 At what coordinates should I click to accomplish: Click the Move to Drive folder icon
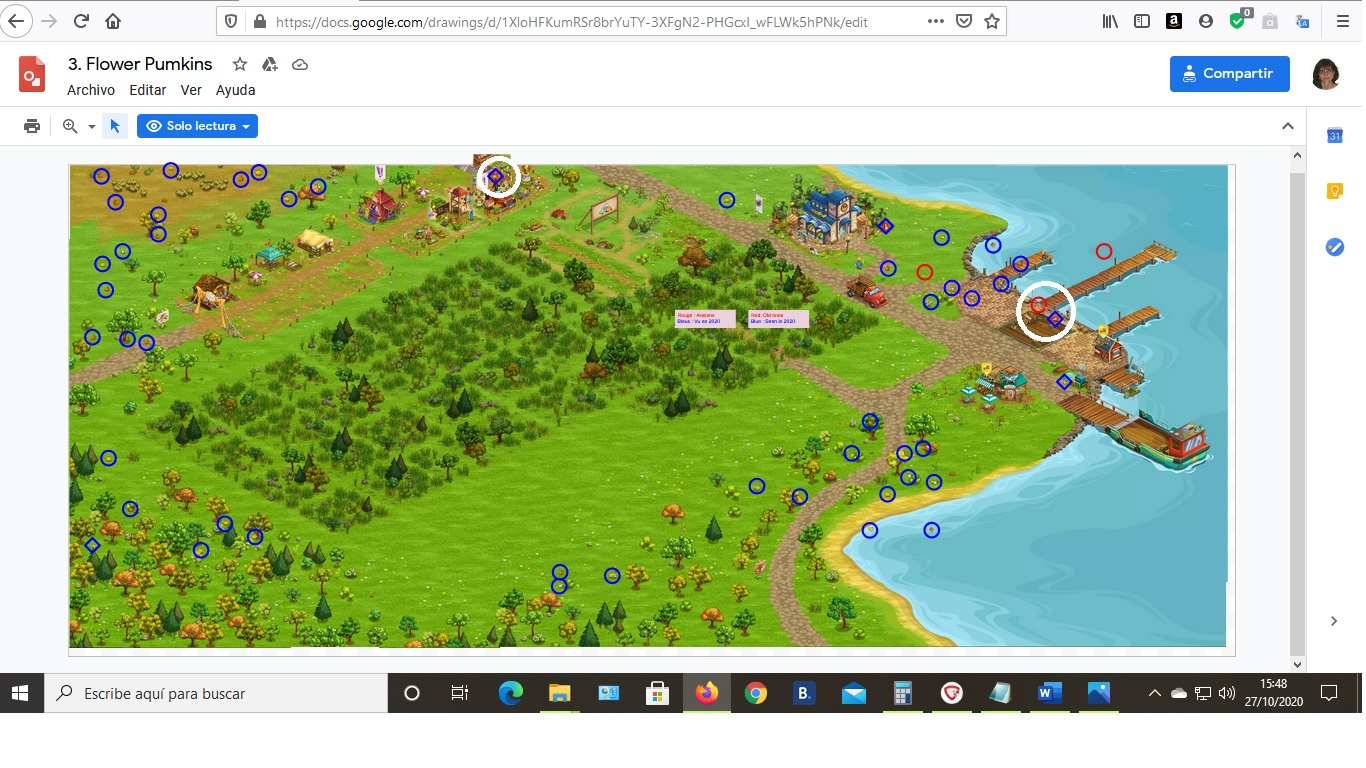[x=269, y=64]
